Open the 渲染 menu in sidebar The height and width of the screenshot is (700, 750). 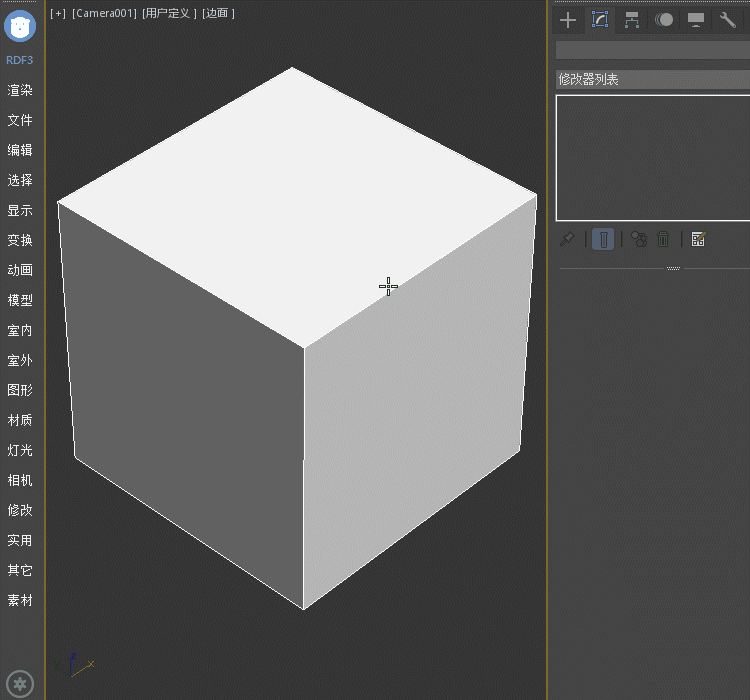(20, 90)
